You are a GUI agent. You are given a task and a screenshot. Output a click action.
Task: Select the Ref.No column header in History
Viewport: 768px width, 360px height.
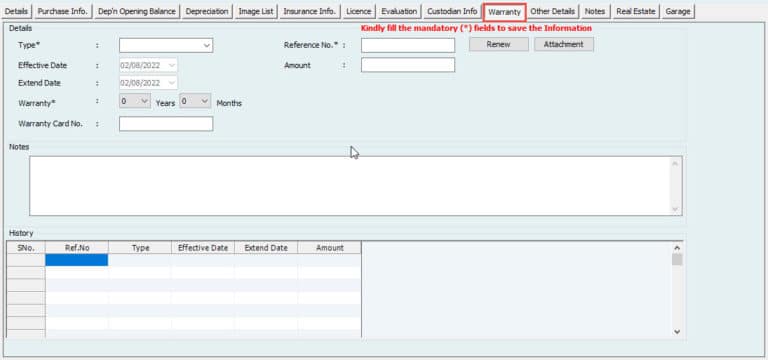77,248
